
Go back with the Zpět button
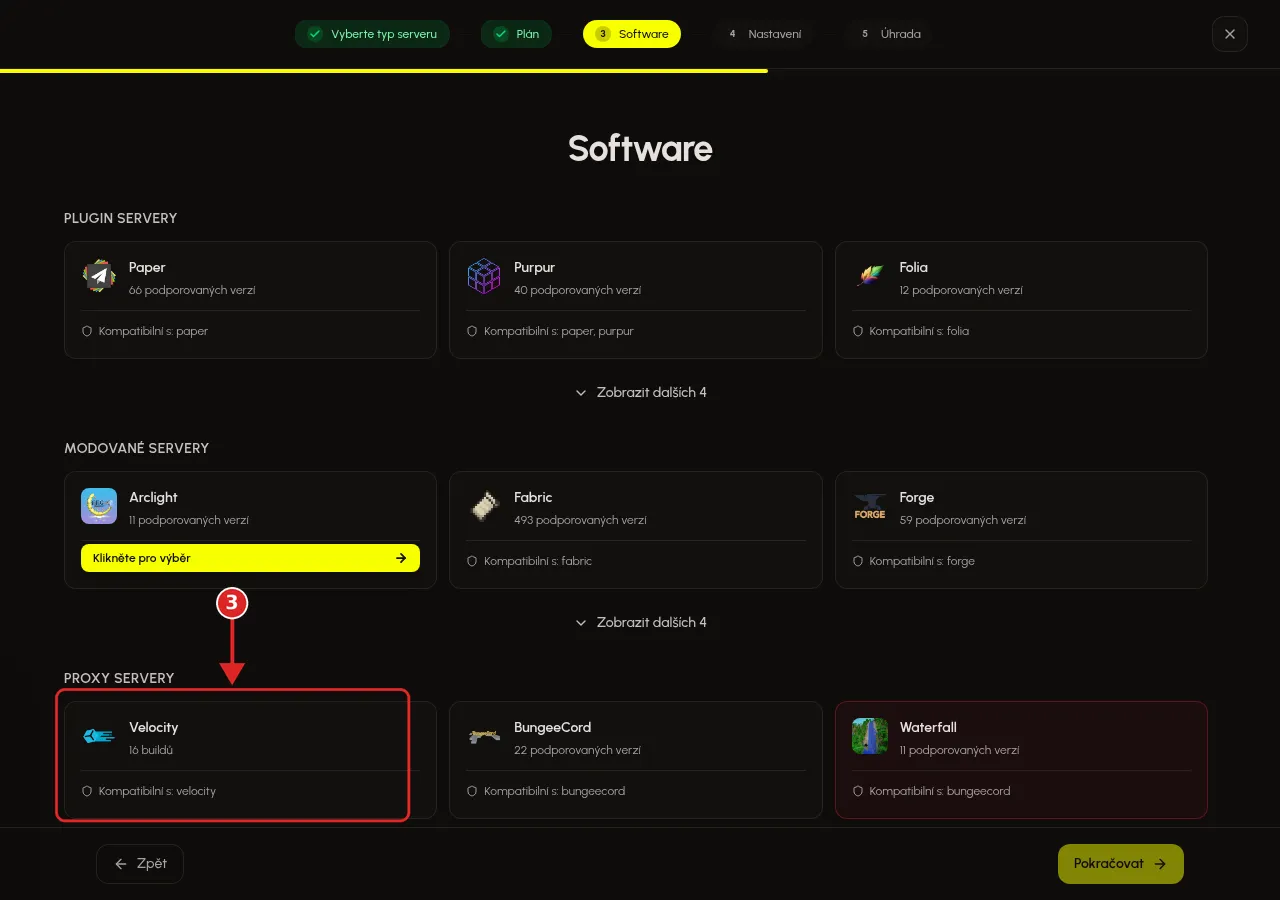pos(140,864)
